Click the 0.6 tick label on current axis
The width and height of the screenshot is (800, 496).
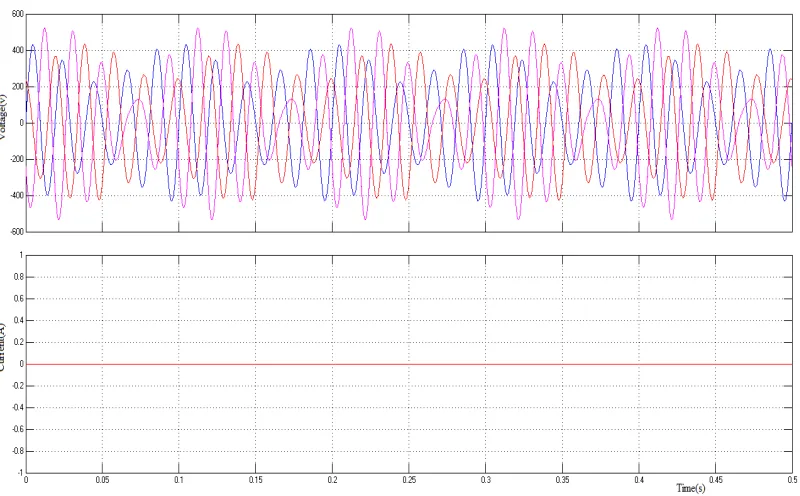[19, 299]
